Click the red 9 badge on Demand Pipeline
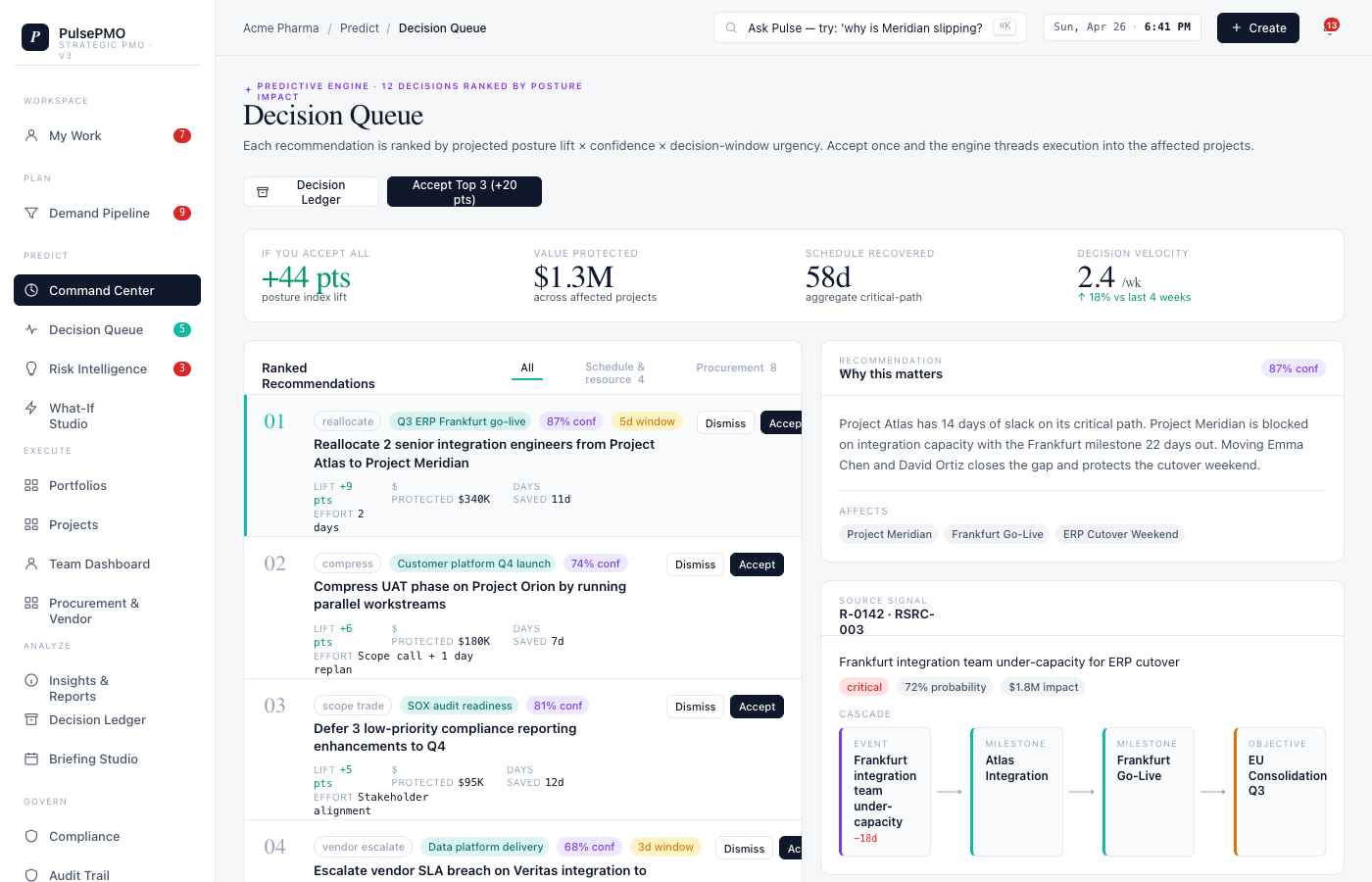The height and width of the screenshot is (882, 1372). pyautogui.click(x=182, y=214)
